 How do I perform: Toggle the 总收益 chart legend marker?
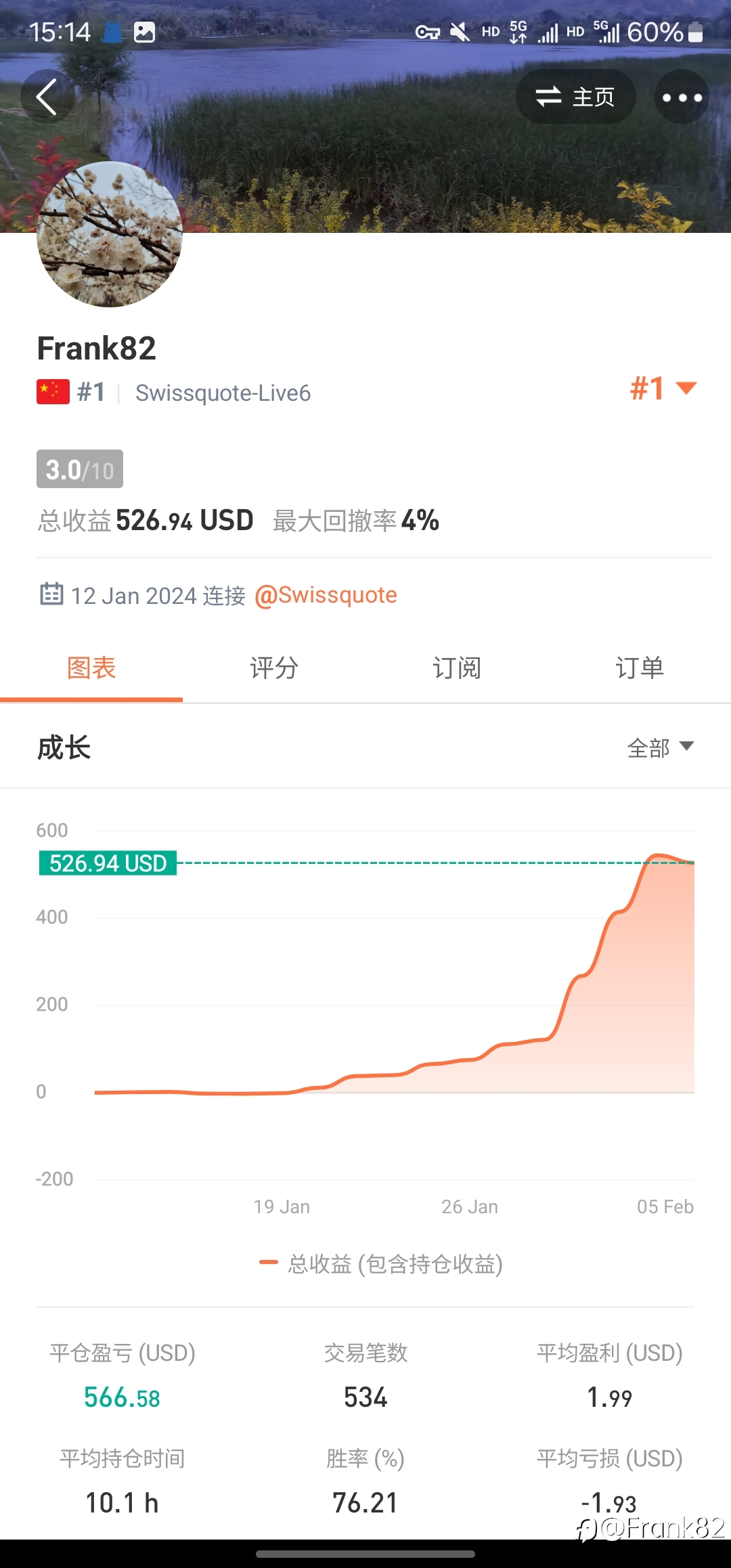(x=269, y=1262)
